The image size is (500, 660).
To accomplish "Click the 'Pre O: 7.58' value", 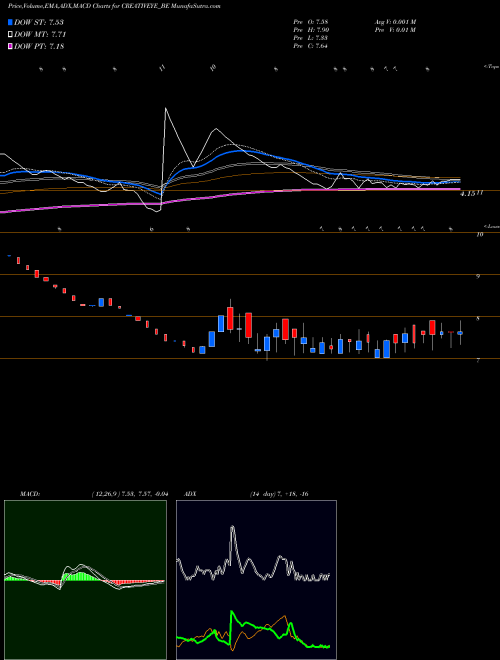I will tap(311, 22).
